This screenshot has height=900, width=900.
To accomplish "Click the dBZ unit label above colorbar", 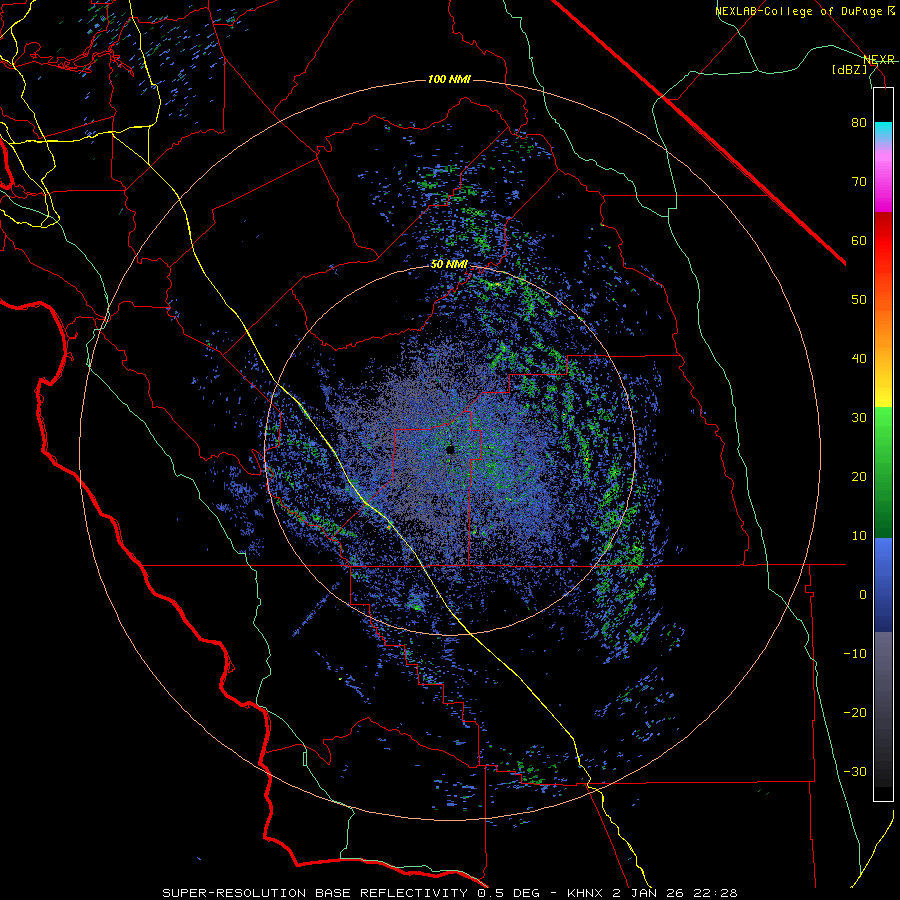I will coord(849,69).
